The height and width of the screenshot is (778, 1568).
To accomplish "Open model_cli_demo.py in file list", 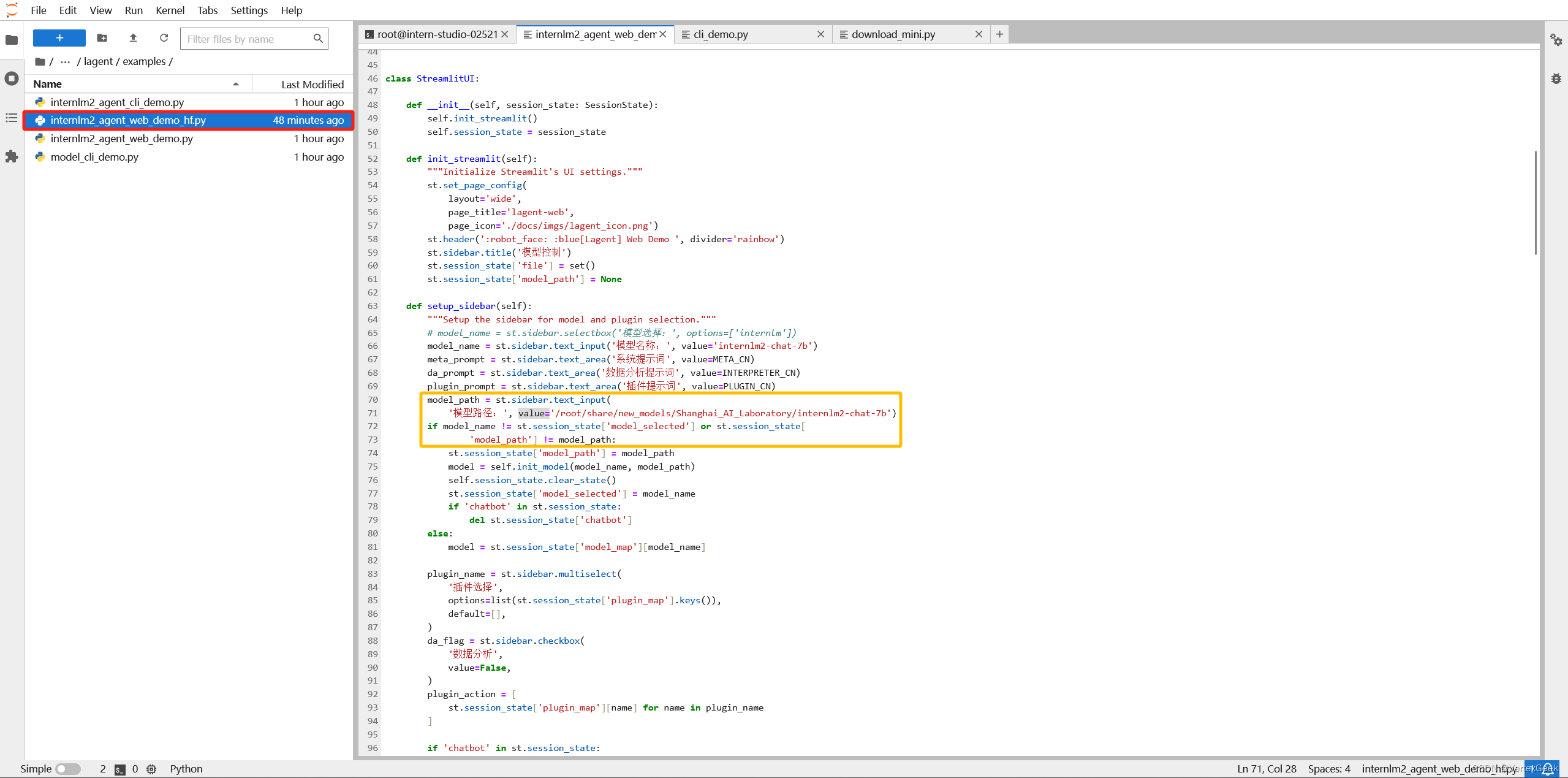I will tap(94, 157).
